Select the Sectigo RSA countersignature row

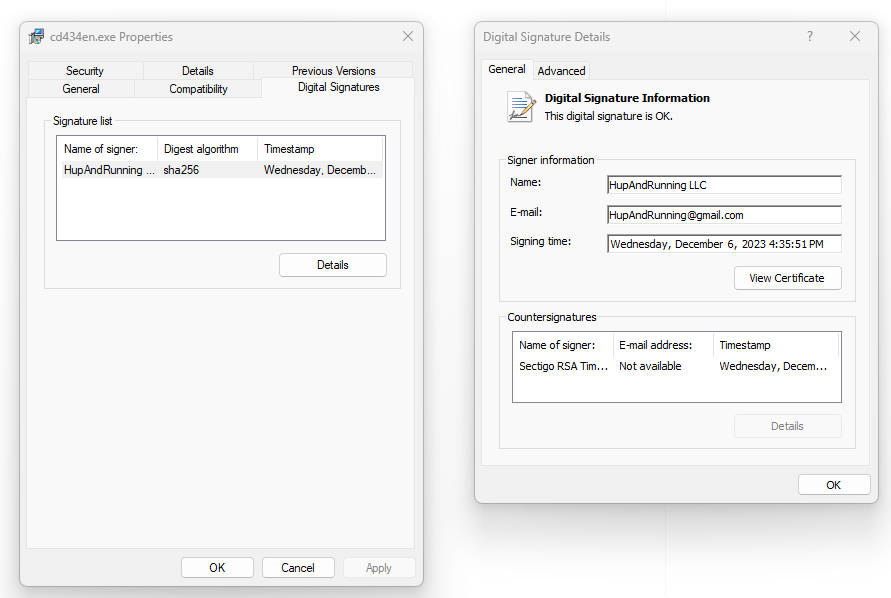pos(676,367)
